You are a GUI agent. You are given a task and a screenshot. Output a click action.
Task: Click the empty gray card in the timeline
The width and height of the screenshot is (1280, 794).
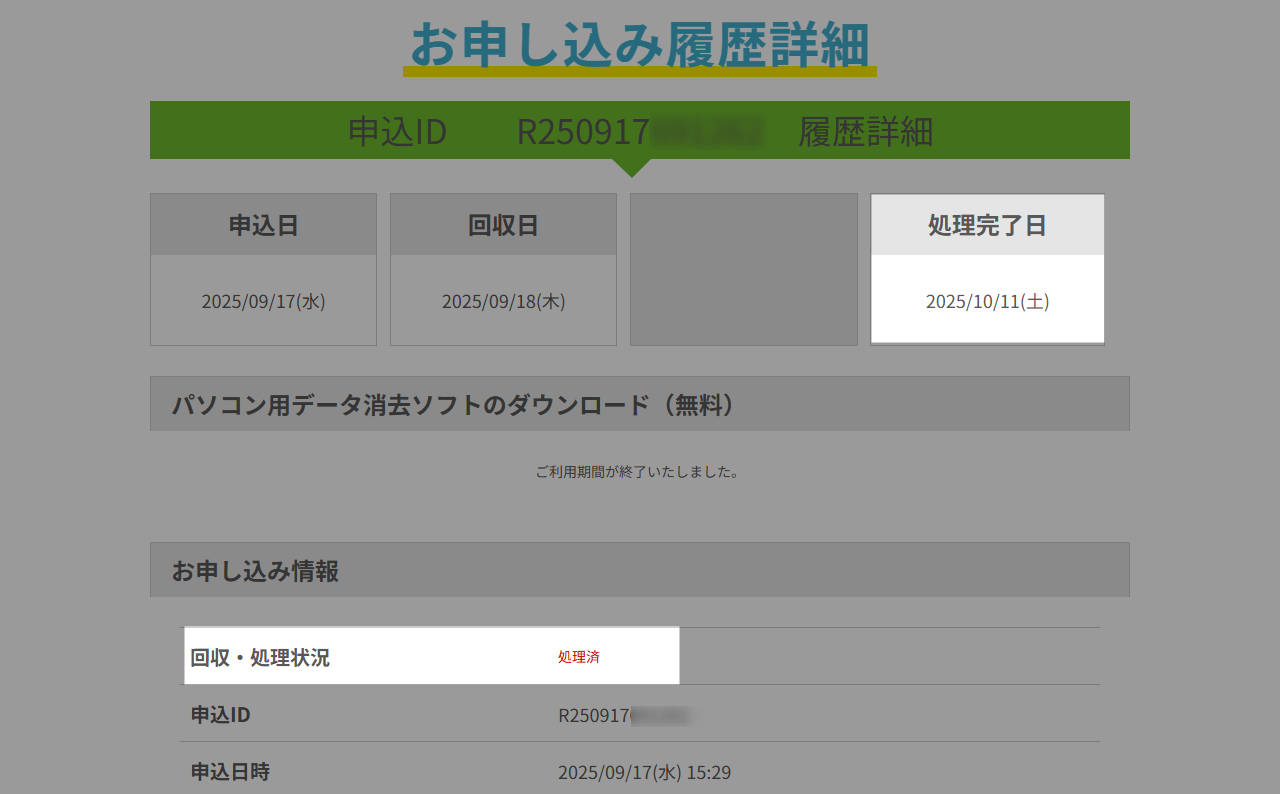(x=743, y=269)
